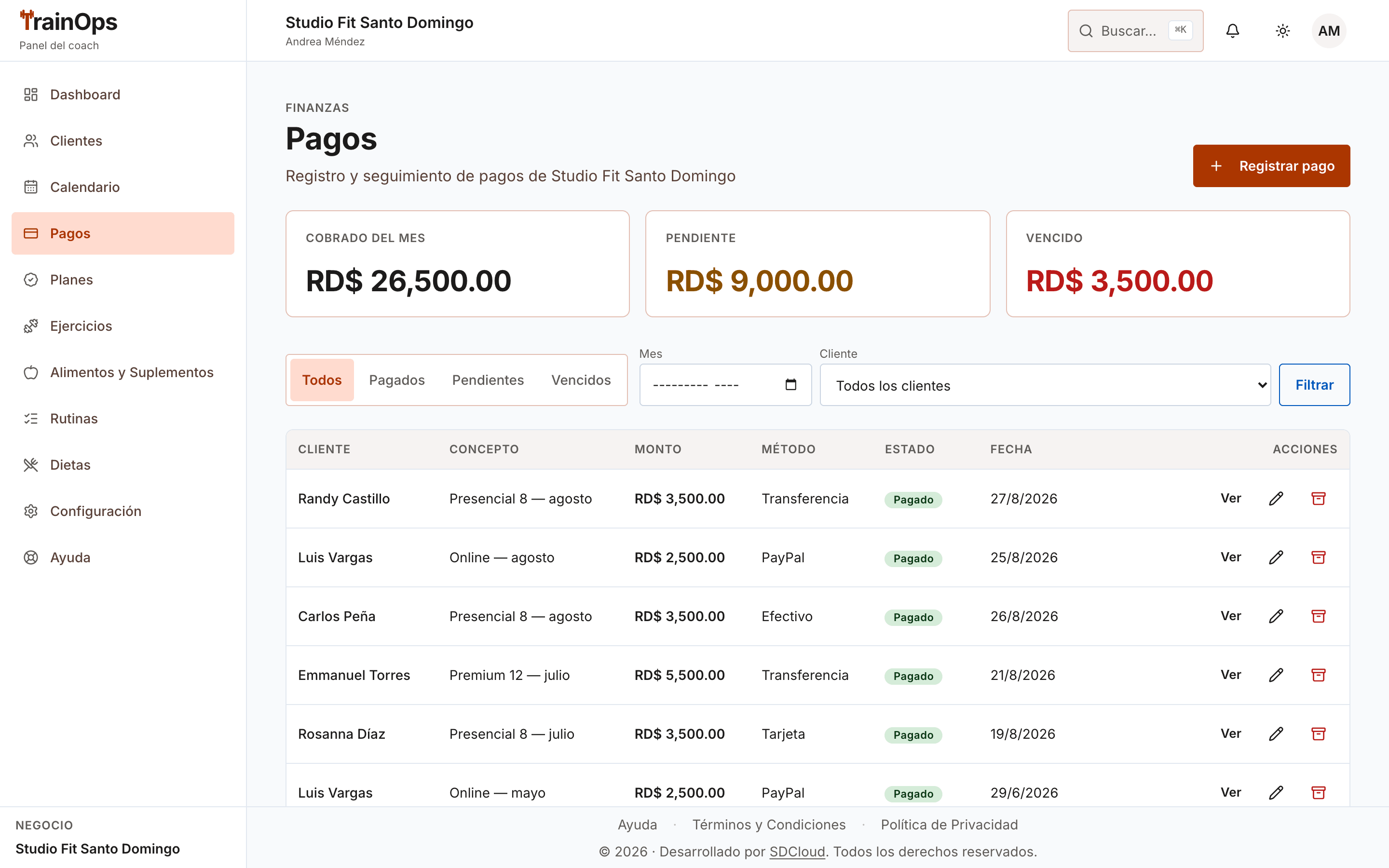View Luis Vargas 25/8/2026 payment
1389x868 pixels.
(x=1231, y=557)
